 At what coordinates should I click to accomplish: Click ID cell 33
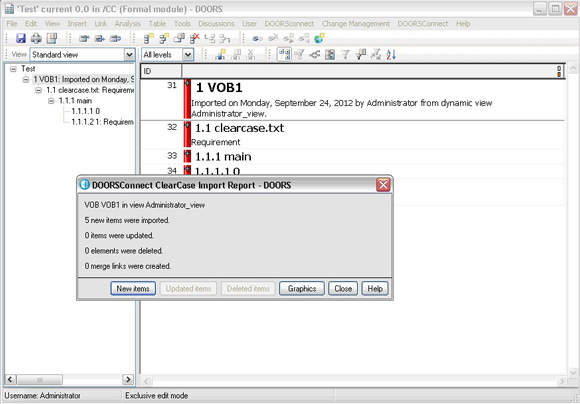(172, 156)
